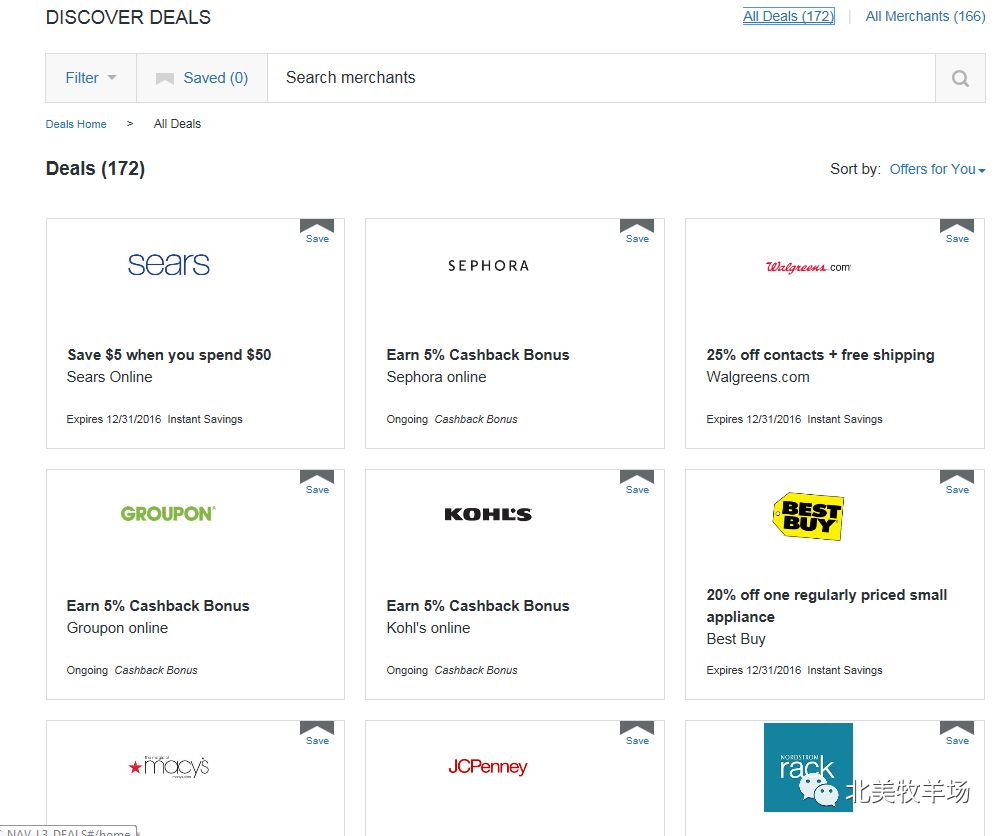The height and width of the screenshot is (836, 1003).
Task: Click Kohl's online merchant text
Action: [x=428, y=628]
